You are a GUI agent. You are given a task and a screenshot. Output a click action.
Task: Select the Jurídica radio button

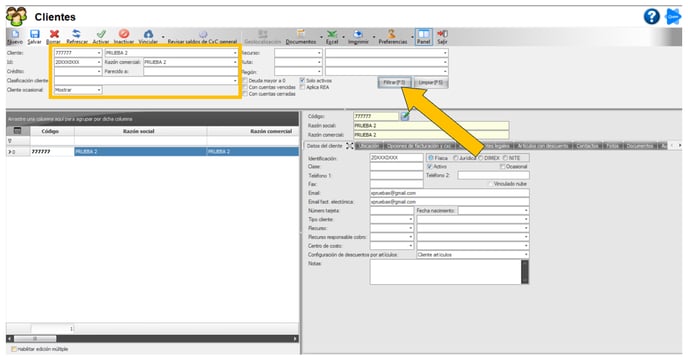(x=455, y=158)
